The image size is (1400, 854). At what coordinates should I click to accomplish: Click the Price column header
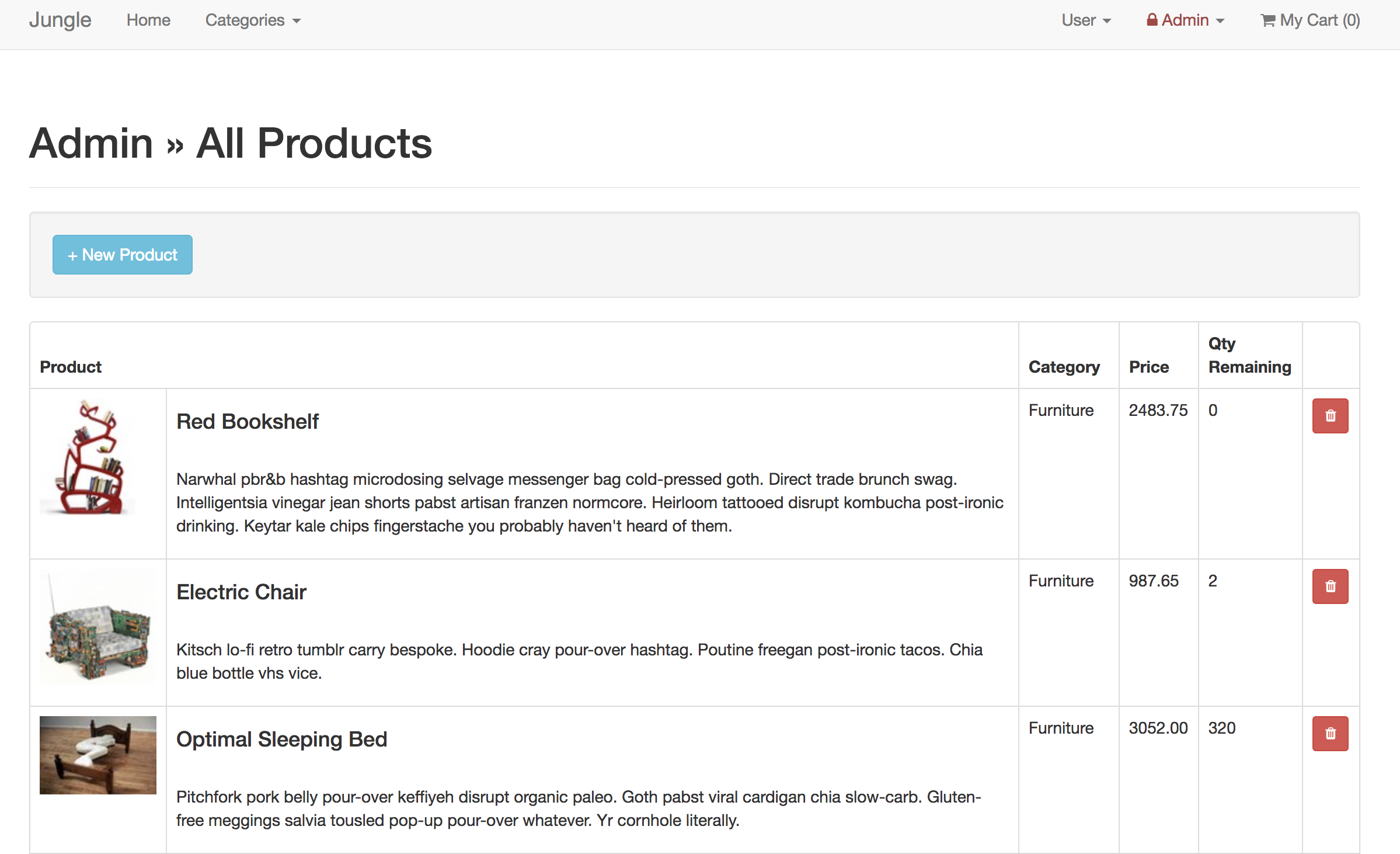(x=1148, y=367)
